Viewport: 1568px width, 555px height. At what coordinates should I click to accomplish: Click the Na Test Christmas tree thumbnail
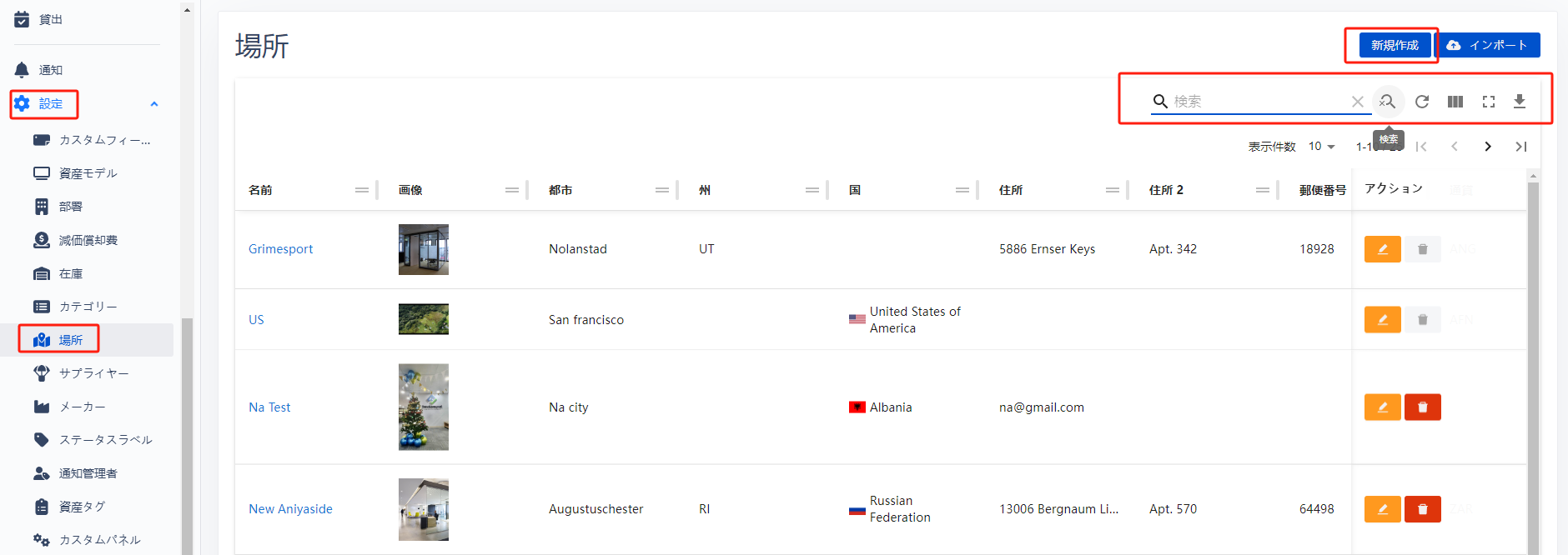coord(424,407)
